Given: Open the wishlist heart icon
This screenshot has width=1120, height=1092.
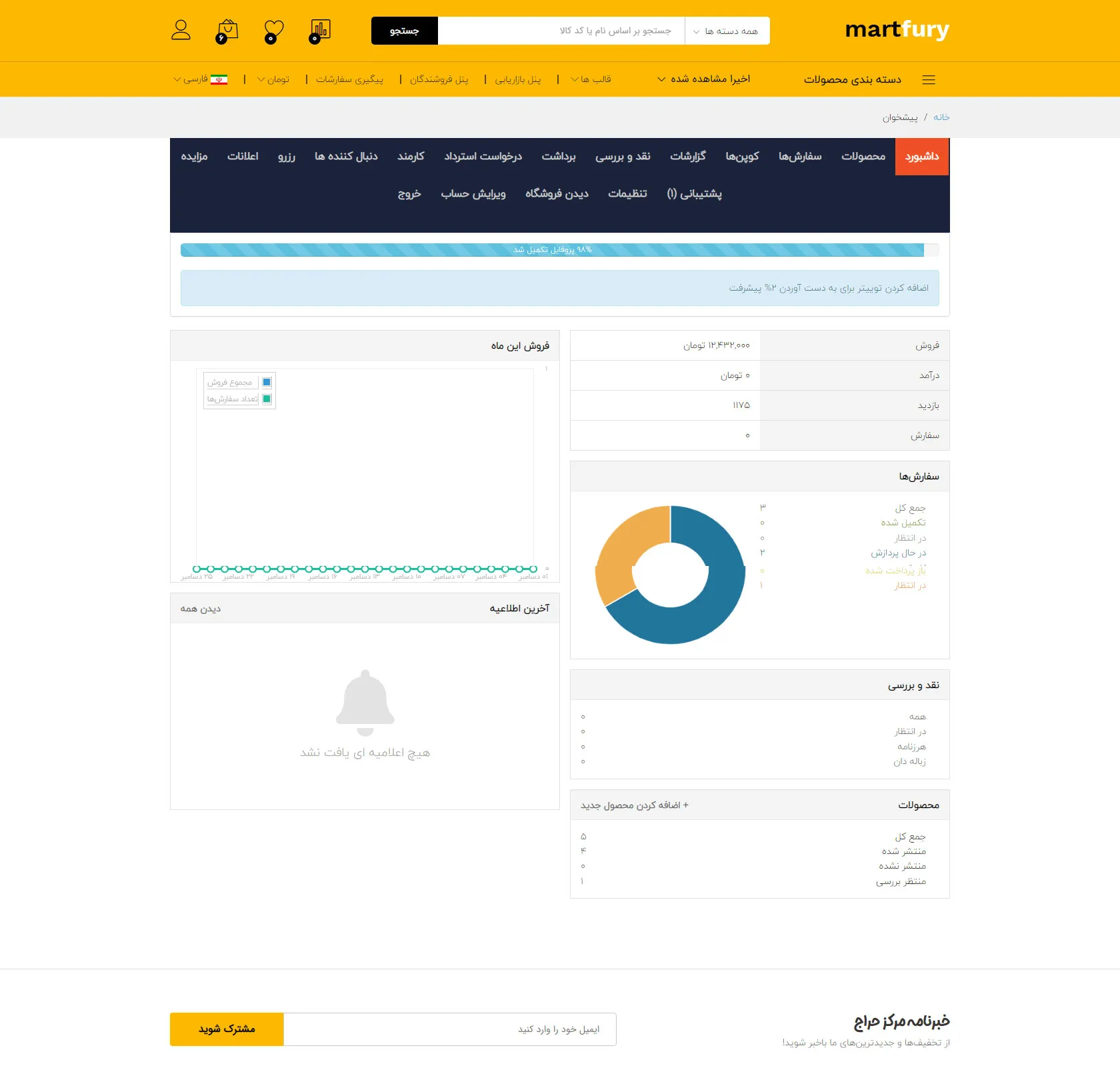Looking at the screenshot, I should (273, 30).
